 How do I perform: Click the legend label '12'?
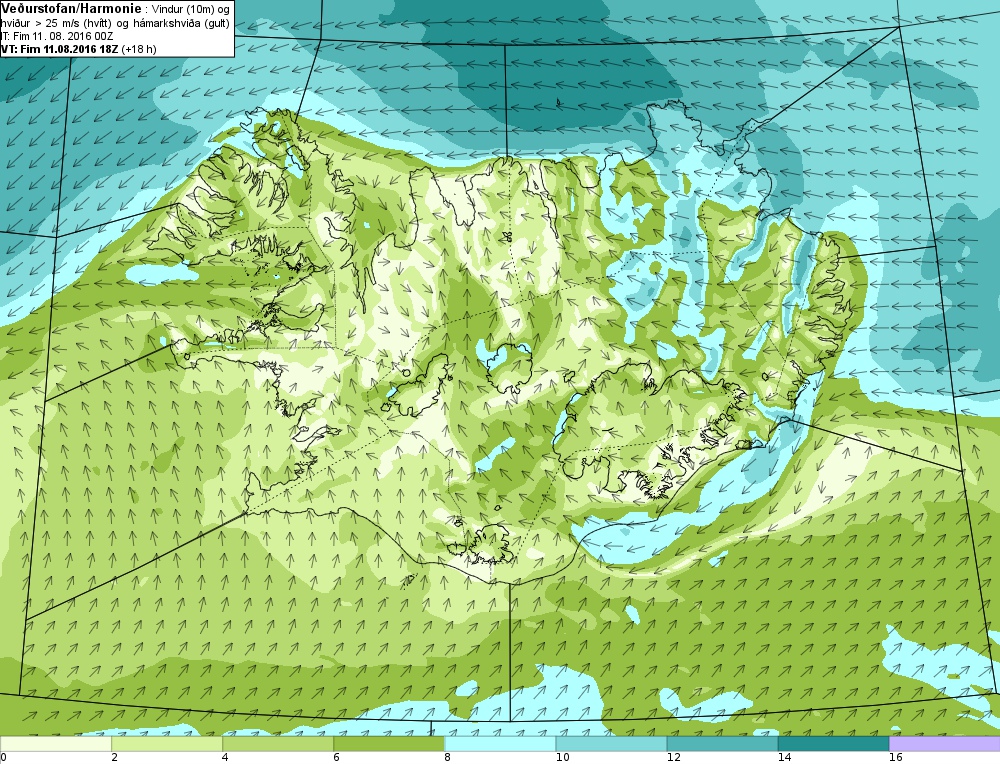pos(673,758)
